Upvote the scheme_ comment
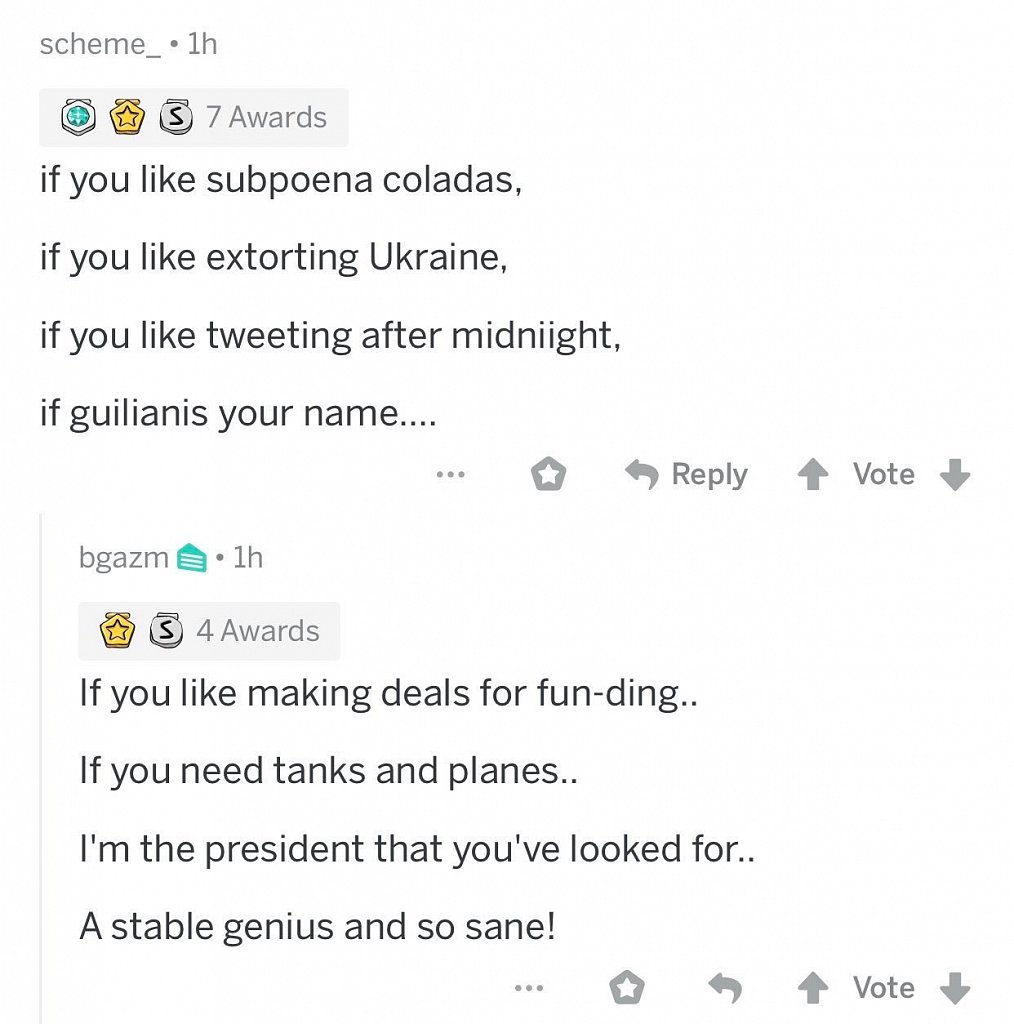This screenshot has width=1014, height=1024. click(x=811, y=474)
